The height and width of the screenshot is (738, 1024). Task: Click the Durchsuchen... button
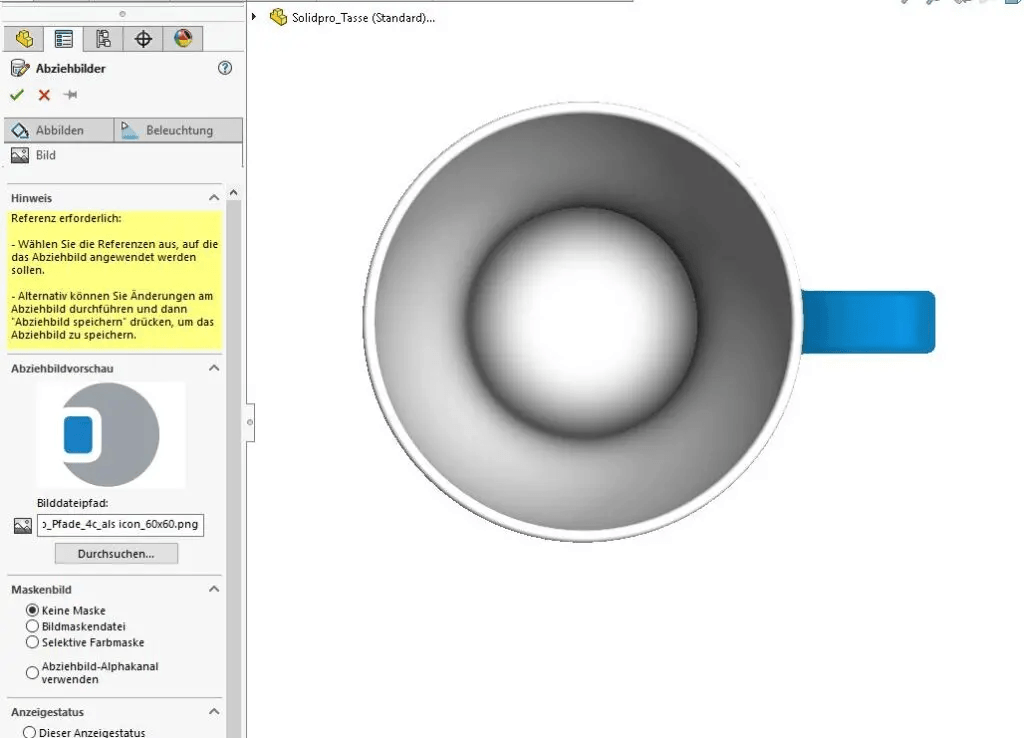[116, 553]
